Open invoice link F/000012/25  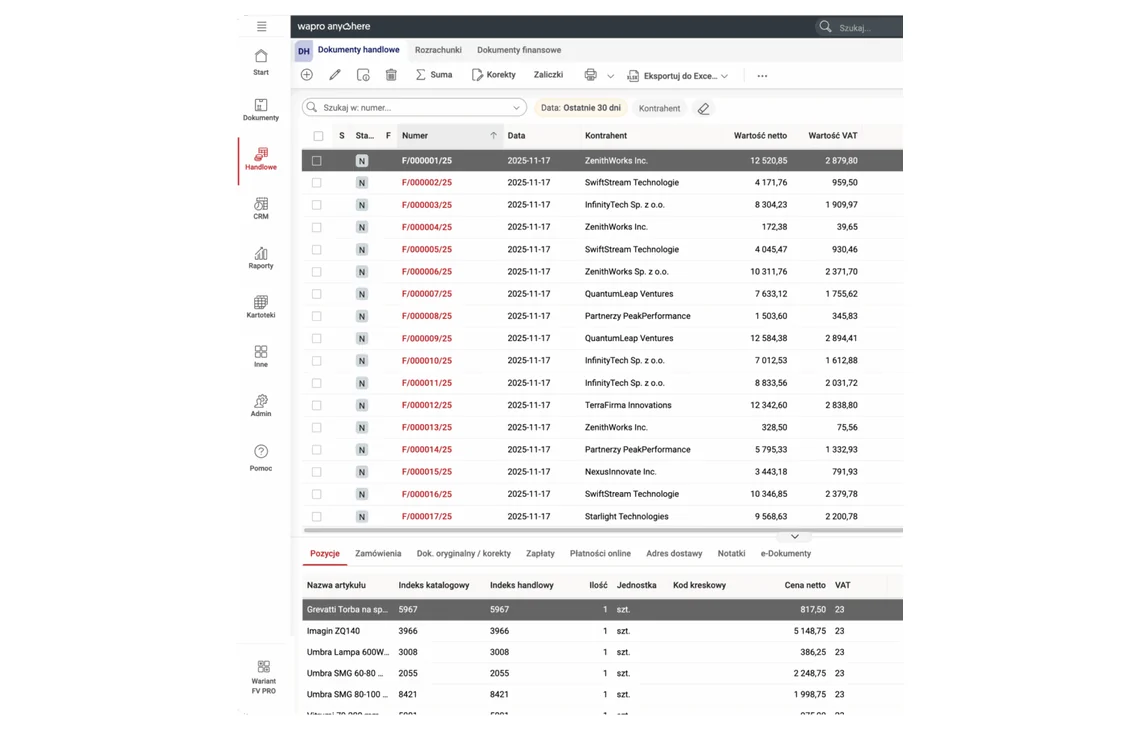[x=427, y=405]
